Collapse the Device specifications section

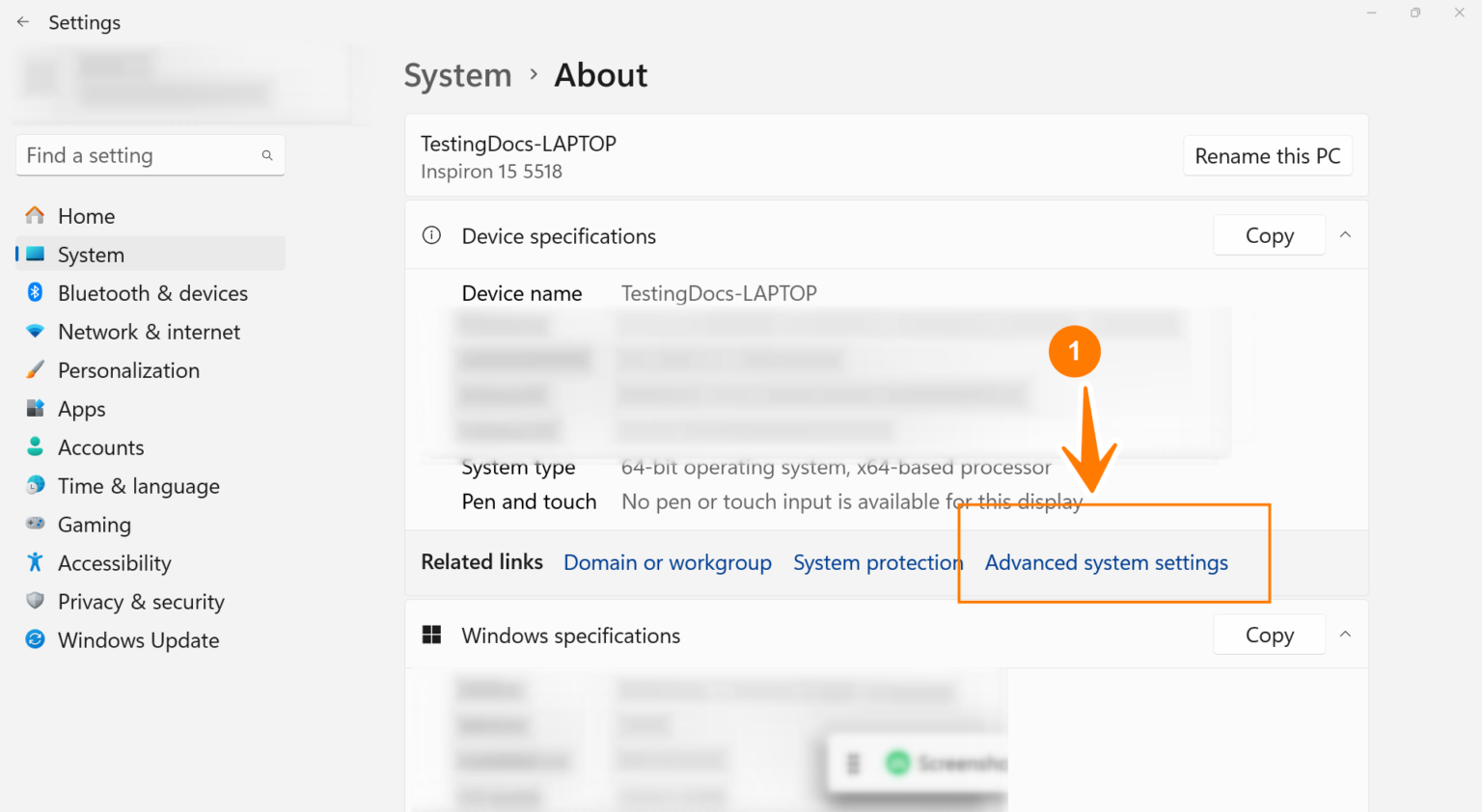click(1345, 235)
